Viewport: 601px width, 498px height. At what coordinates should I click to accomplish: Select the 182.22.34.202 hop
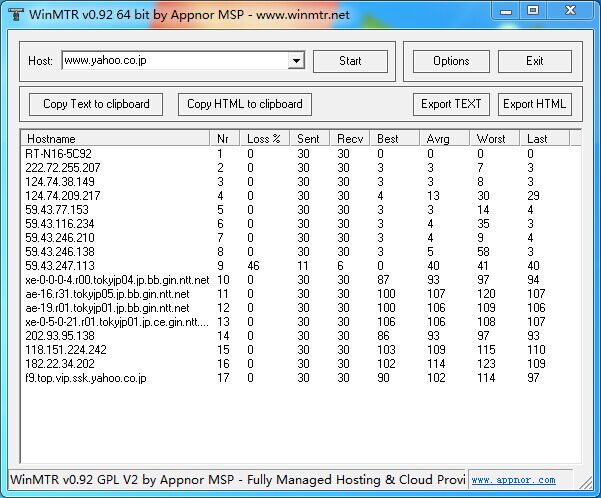(301, 364)
